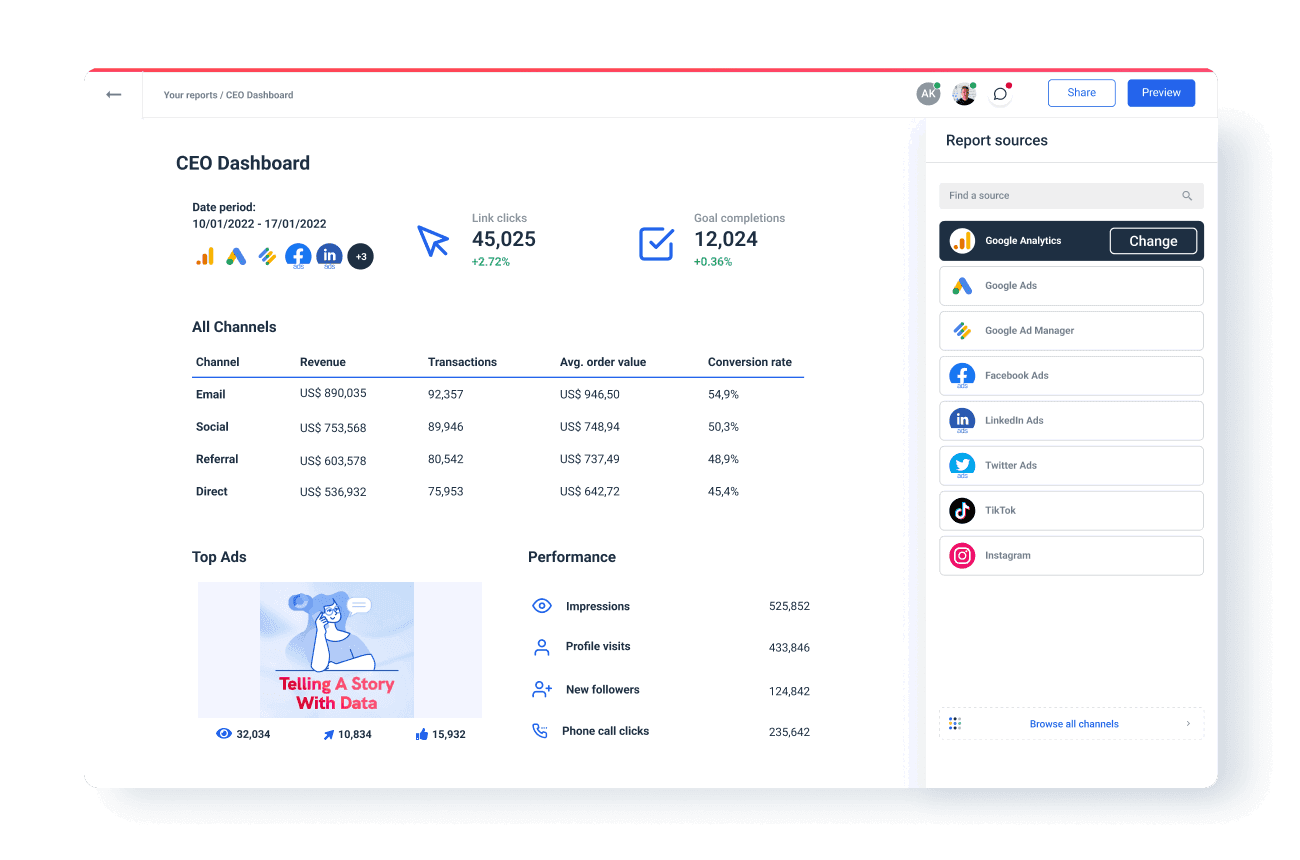The height and width of the screenshot is (860, 1300).
Task: Select Google Ads in Report sources
Action: (x=1070, y=285)
